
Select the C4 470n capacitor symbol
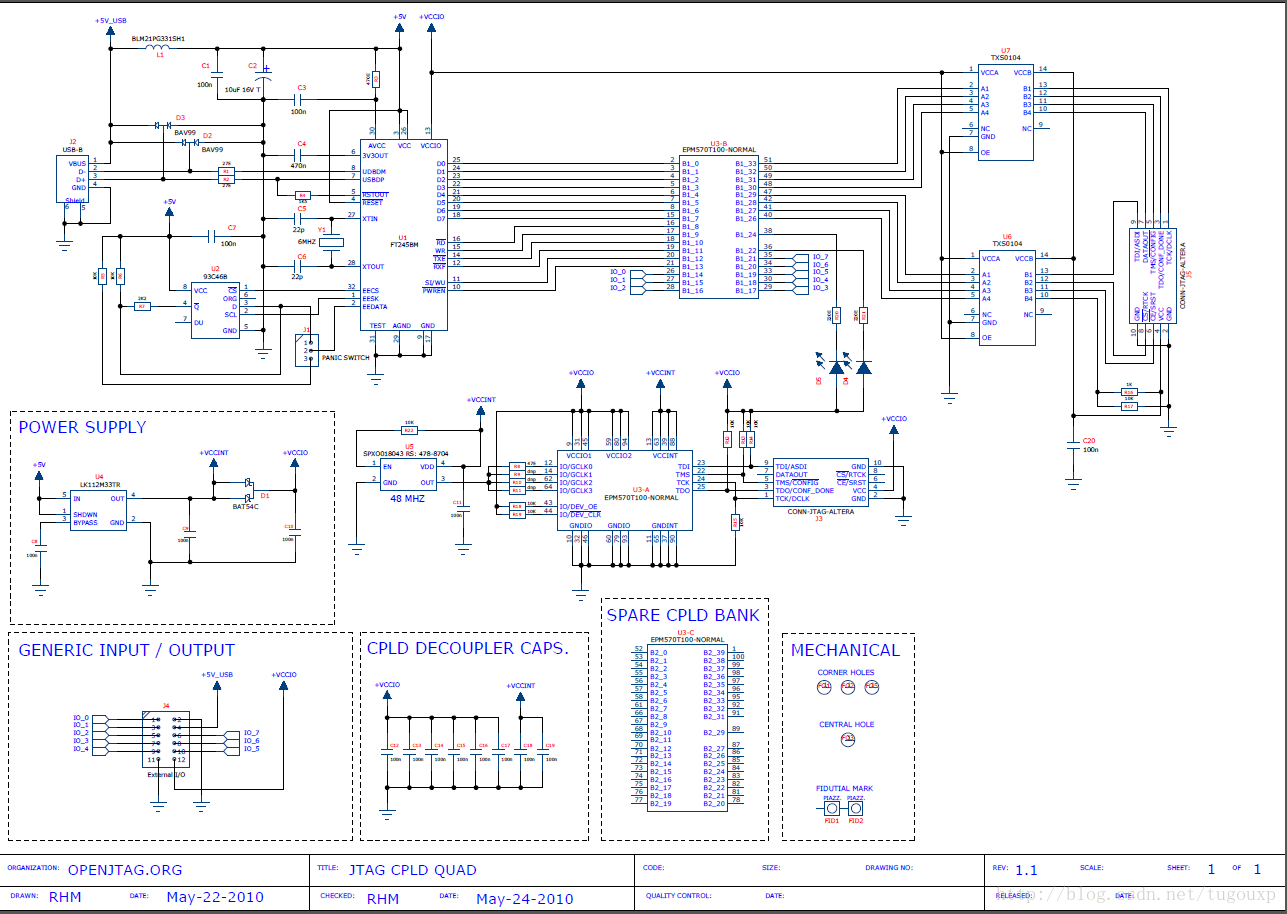coord(299,156)
